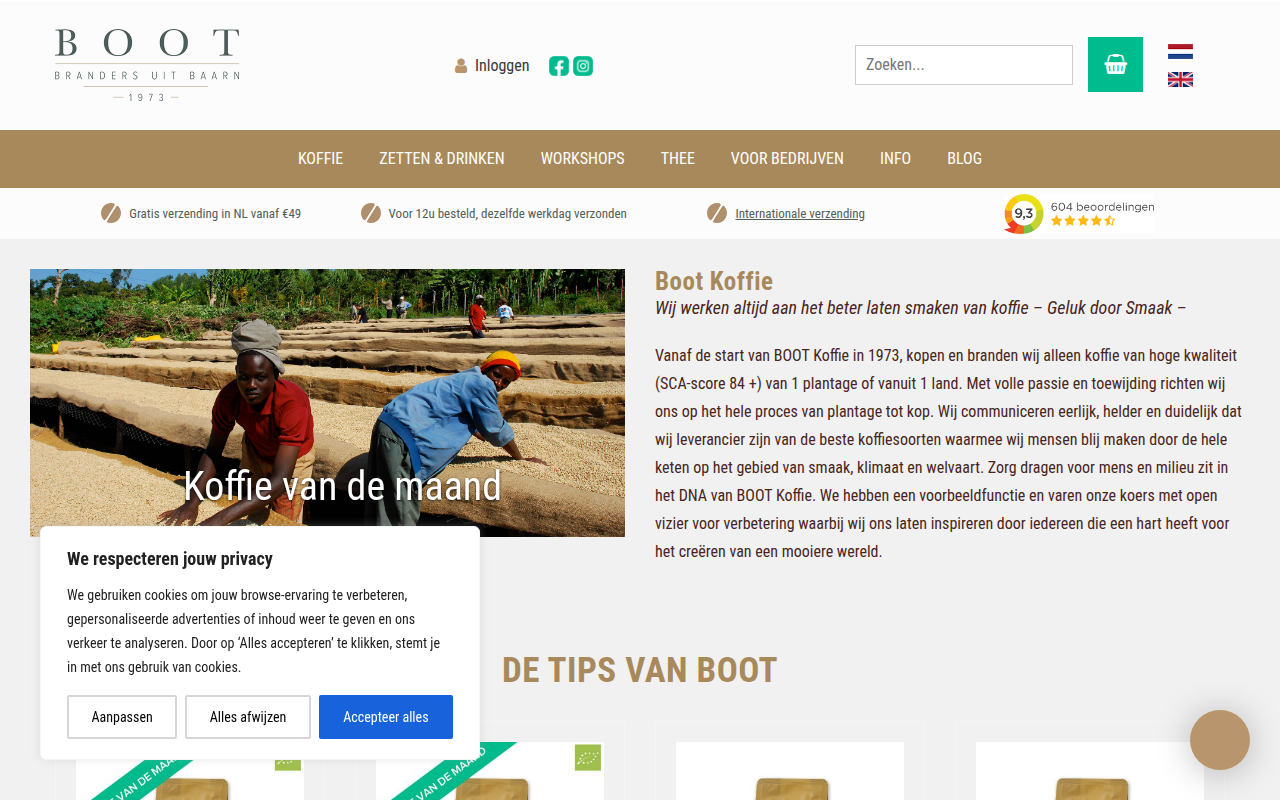Open the Workshops menu
Viewport: 1280px width, 800px height.
pyautogui.click(x=583, y=158)
